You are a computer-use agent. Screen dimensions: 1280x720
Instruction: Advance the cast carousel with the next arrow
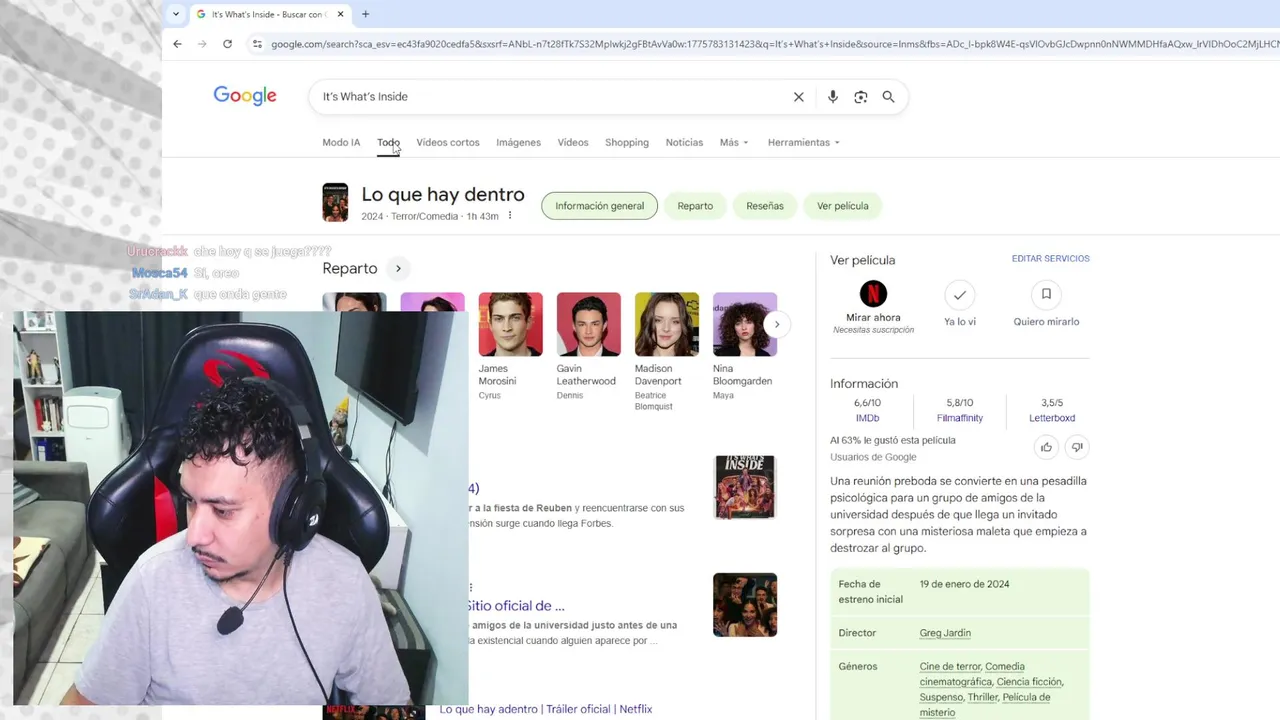(x=776, y=324)
